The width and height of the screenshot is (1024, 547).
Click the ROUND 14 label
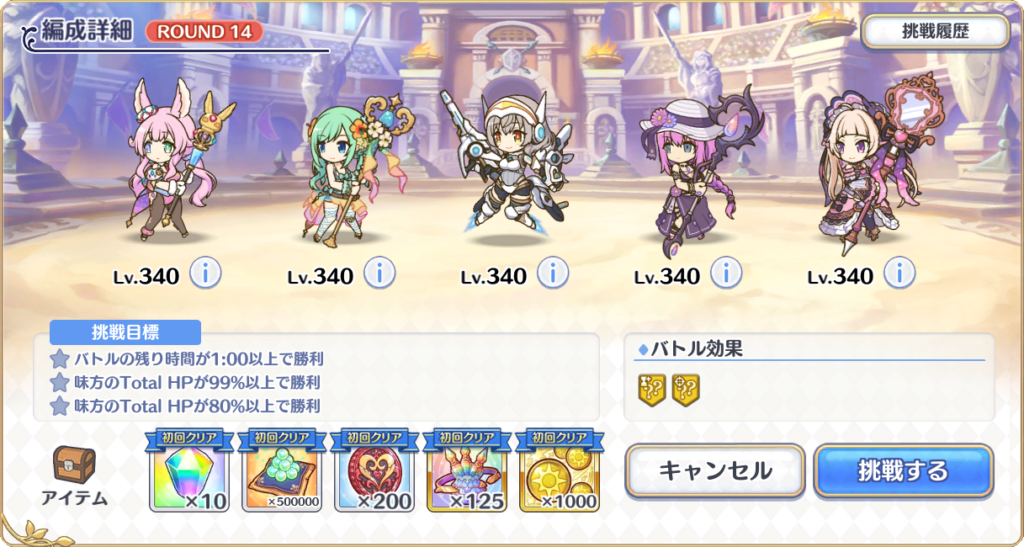(204, 32)
